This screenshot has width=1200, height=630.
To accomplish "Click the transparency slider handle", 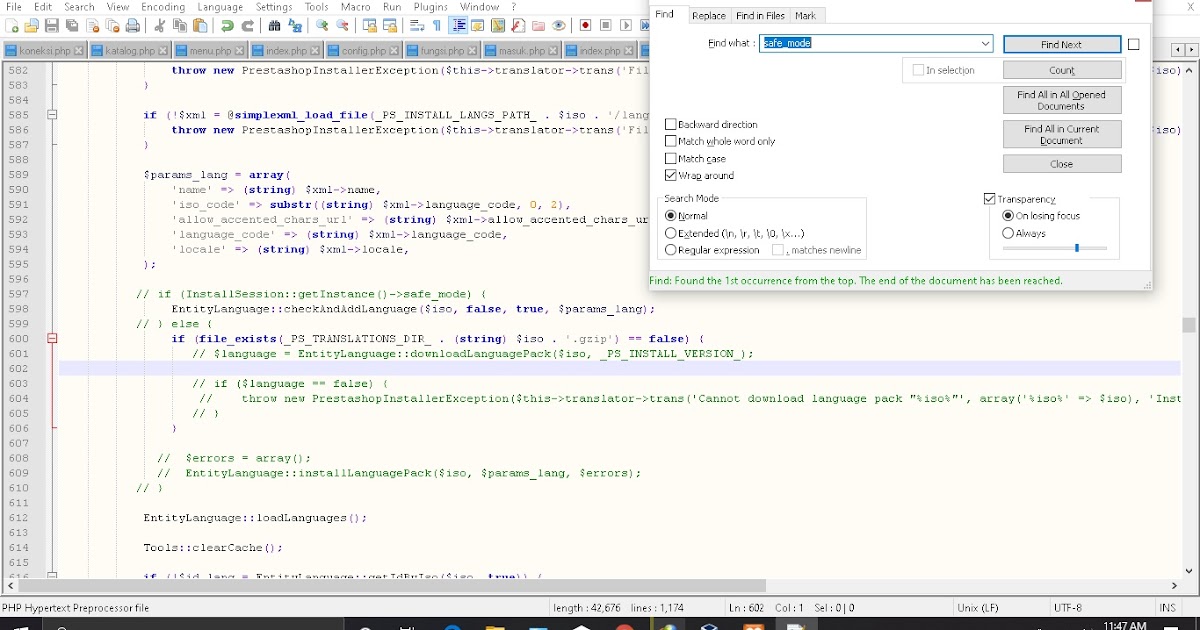I will 1076,248.
